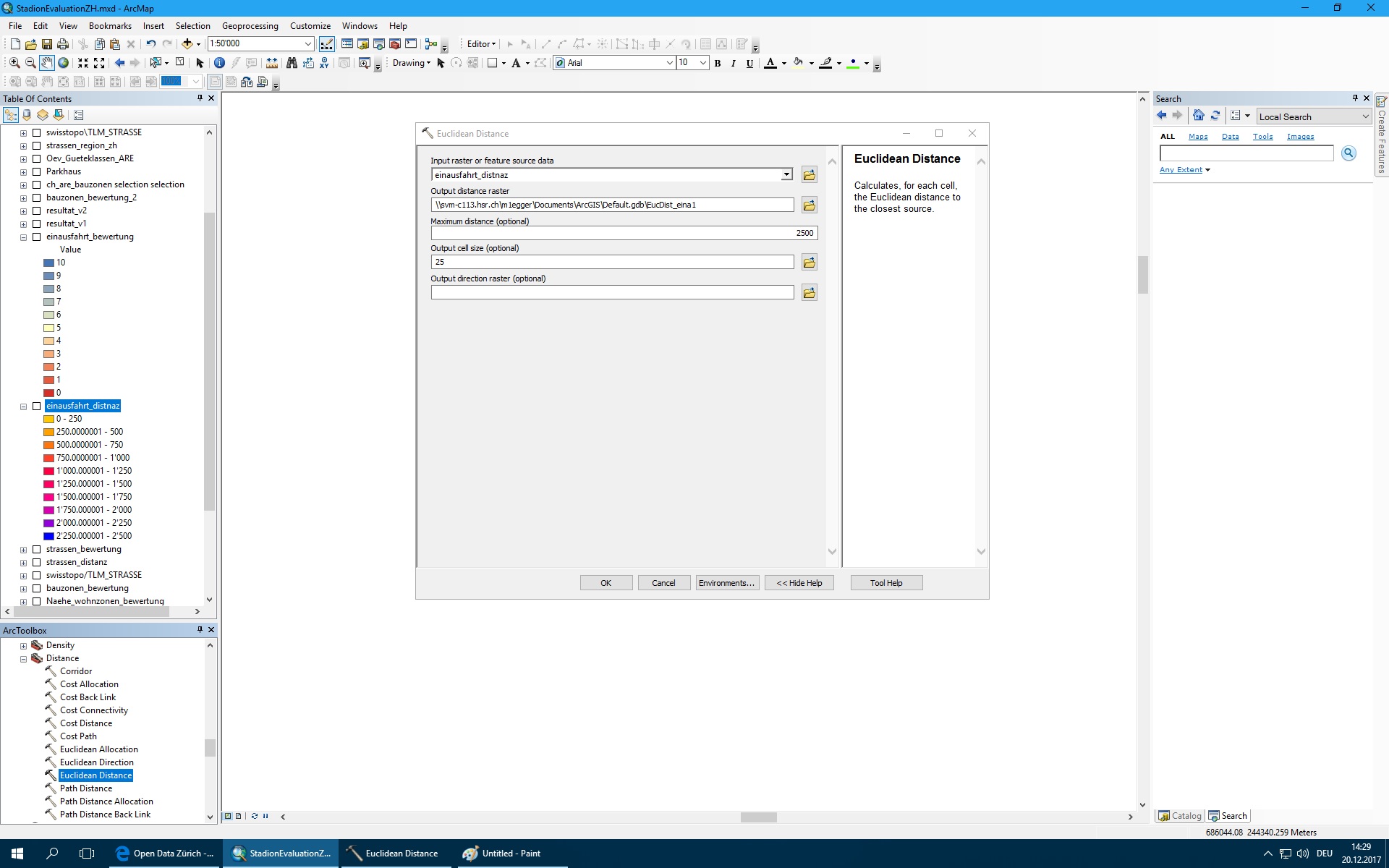
Task: Open ArcToolbox window from toolbar
Action: [395, 44]
